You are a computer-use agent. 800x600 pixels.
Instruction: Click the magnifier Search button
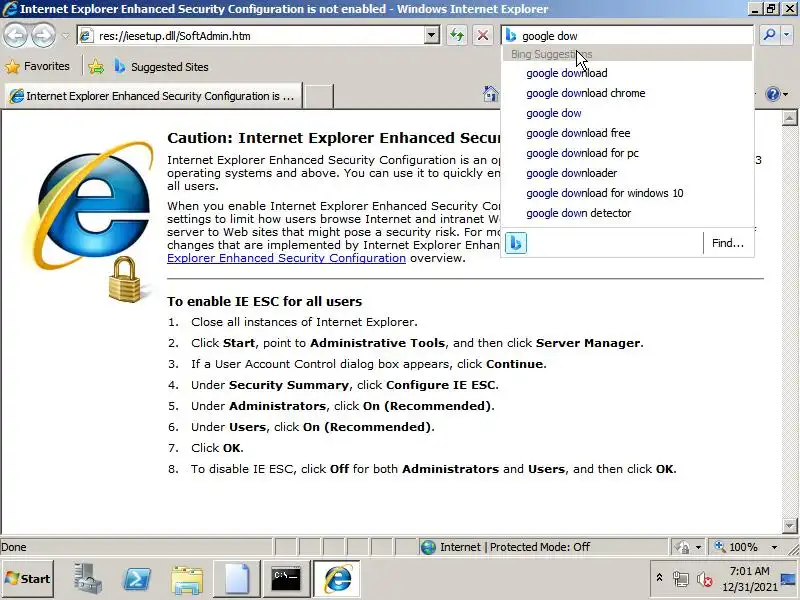[769, 35]
